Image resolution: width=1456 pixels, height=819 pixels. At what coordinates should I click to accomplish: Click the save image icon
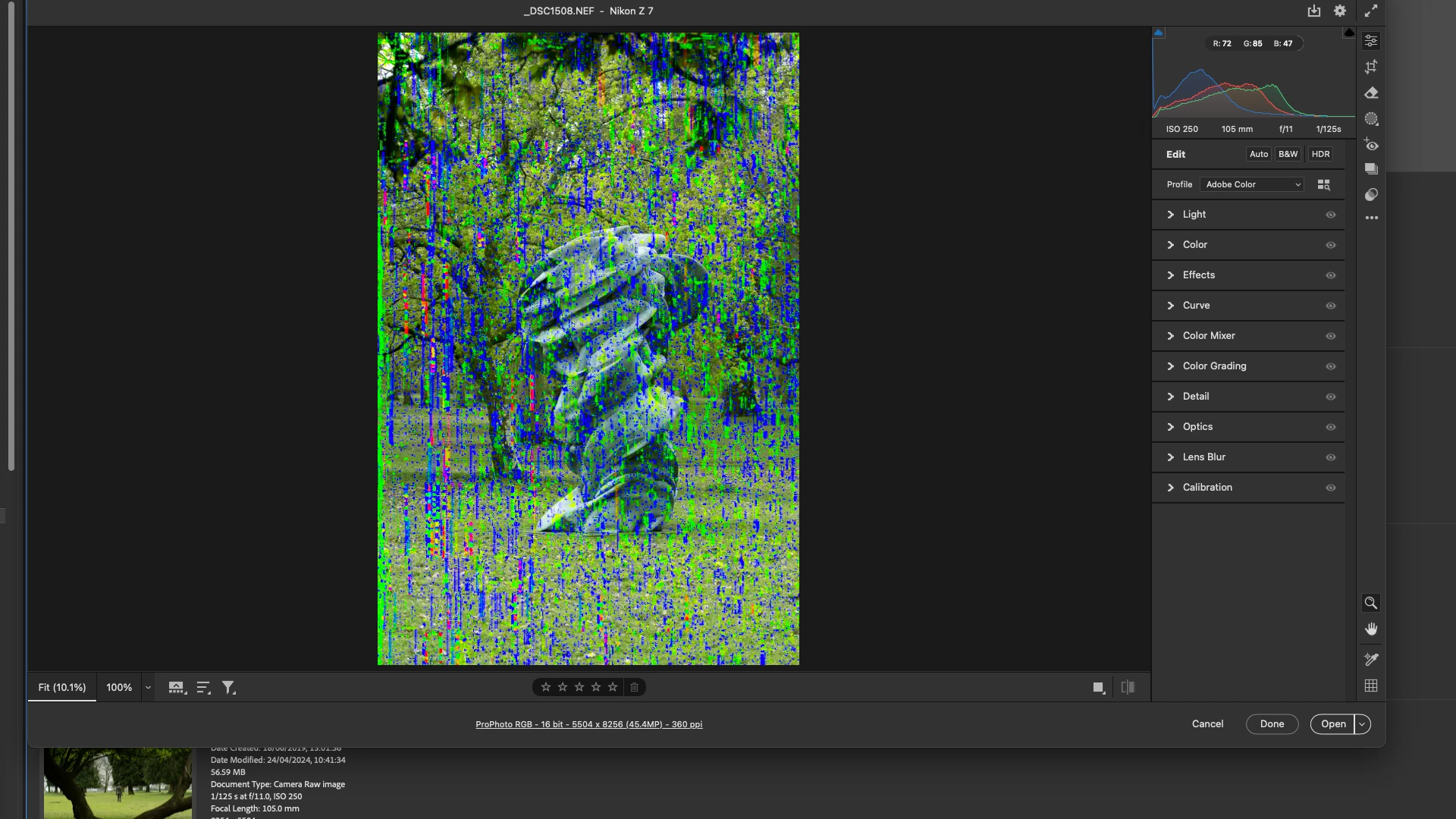click(1314, 11)
